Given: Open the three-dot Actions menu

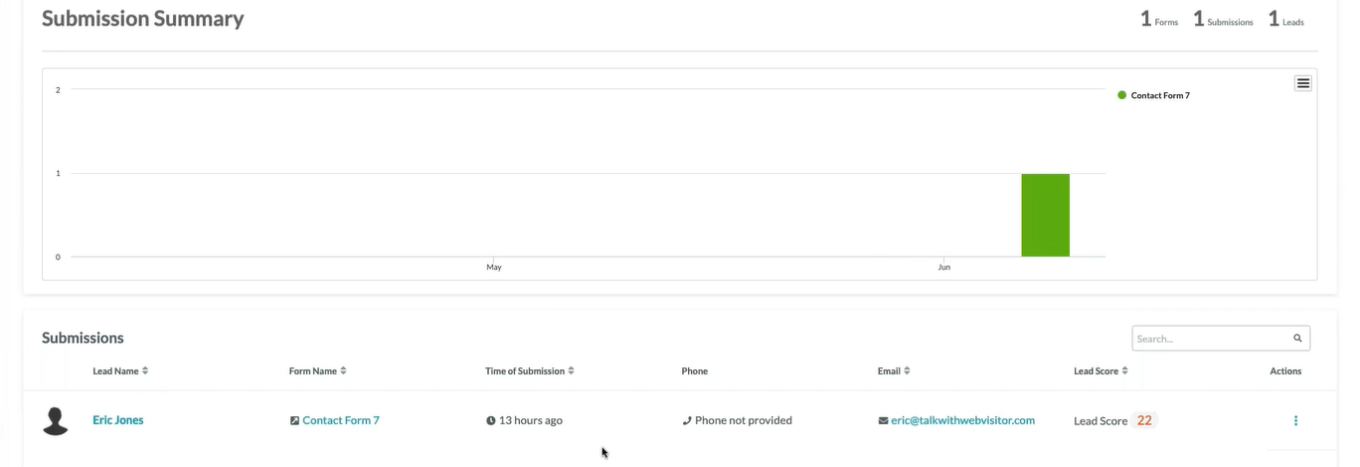Looking at the screenshot, I should click(x=1295, y=421).
